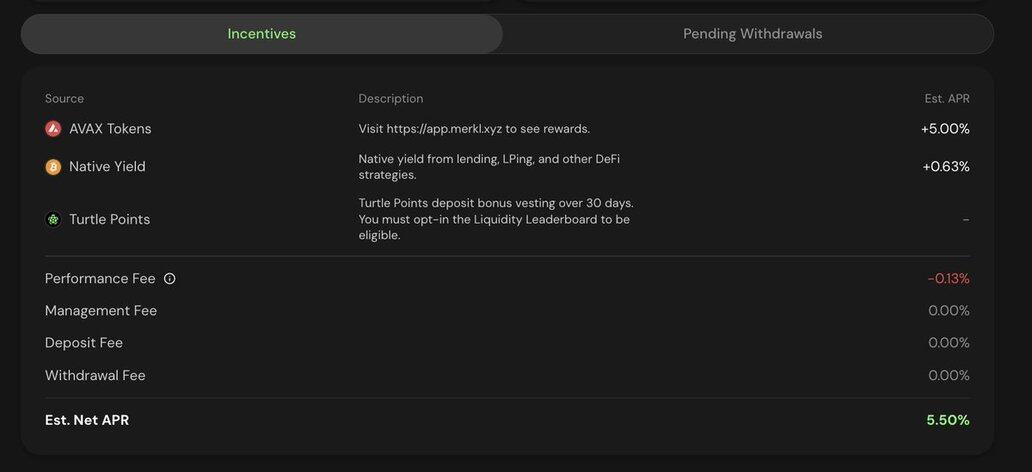Viewport: 1032px width, 472px height.
Task: Switch to the Incentives tab
Action: [262, 34]
